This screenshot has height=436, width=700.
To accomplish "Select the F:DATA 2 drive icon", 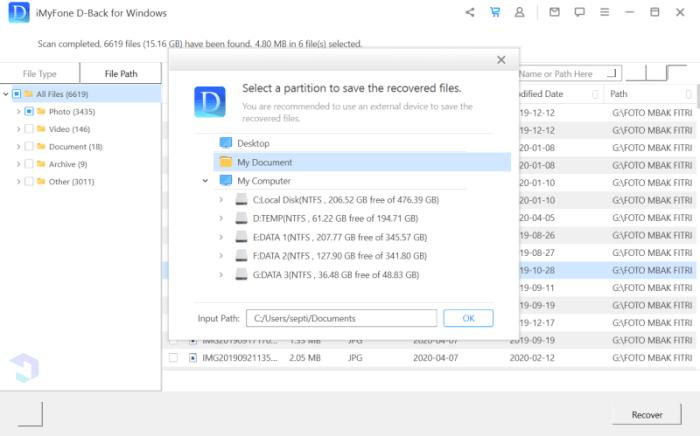I will pyautogui.click(x=241, y=256).
